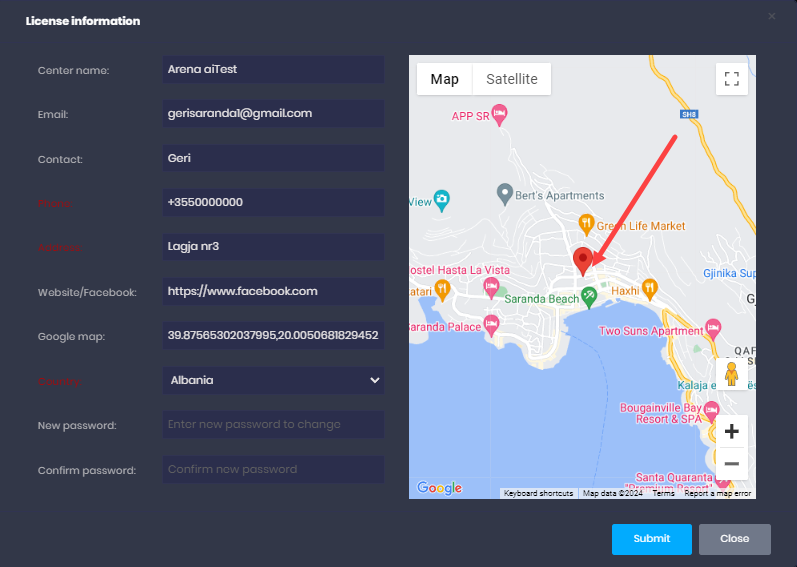This screenshot has width=797, height=567.
Task: Click the Center name text field
Action: coord(273,69)
